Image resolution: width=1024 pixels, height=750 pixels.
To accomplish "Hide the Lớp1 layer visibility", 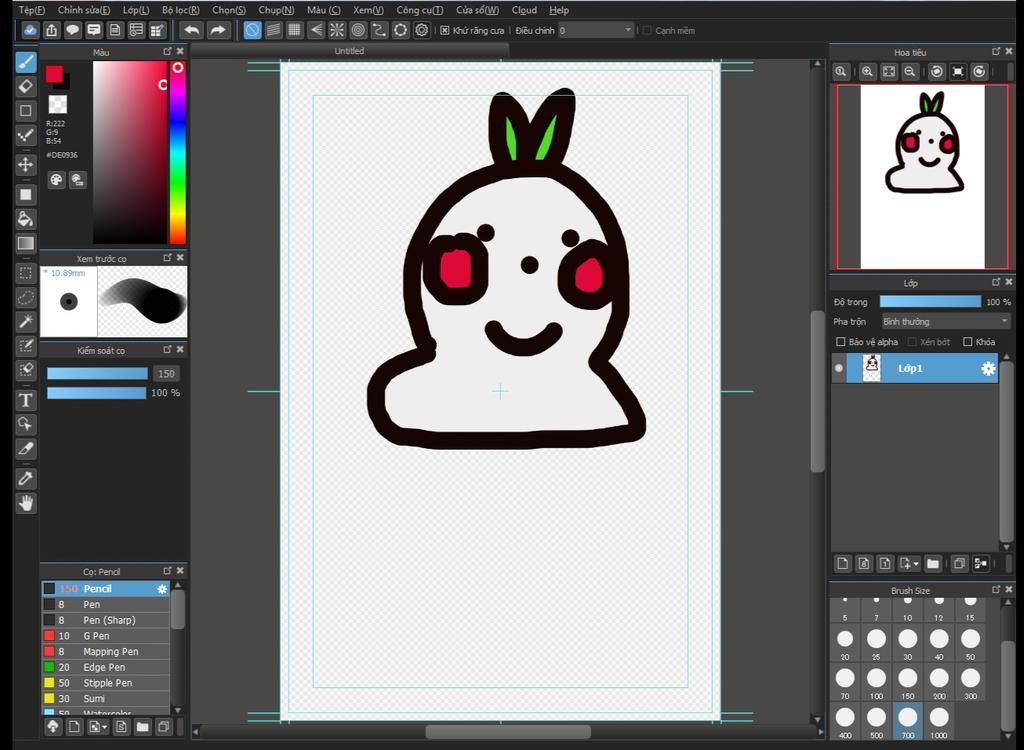I will pyautogui.click(x=839, y=368).
